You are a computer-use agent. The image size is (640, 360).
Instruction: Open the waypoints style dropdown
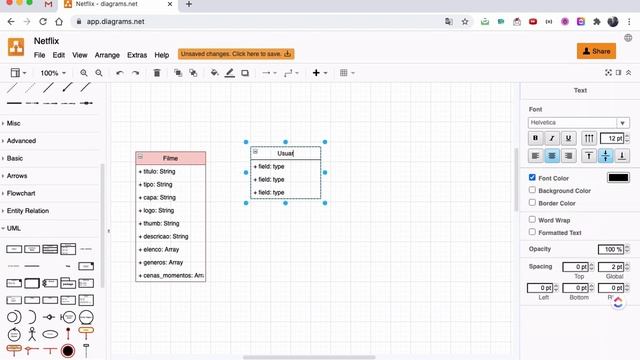pyautogui.click(x=291, y=73)
